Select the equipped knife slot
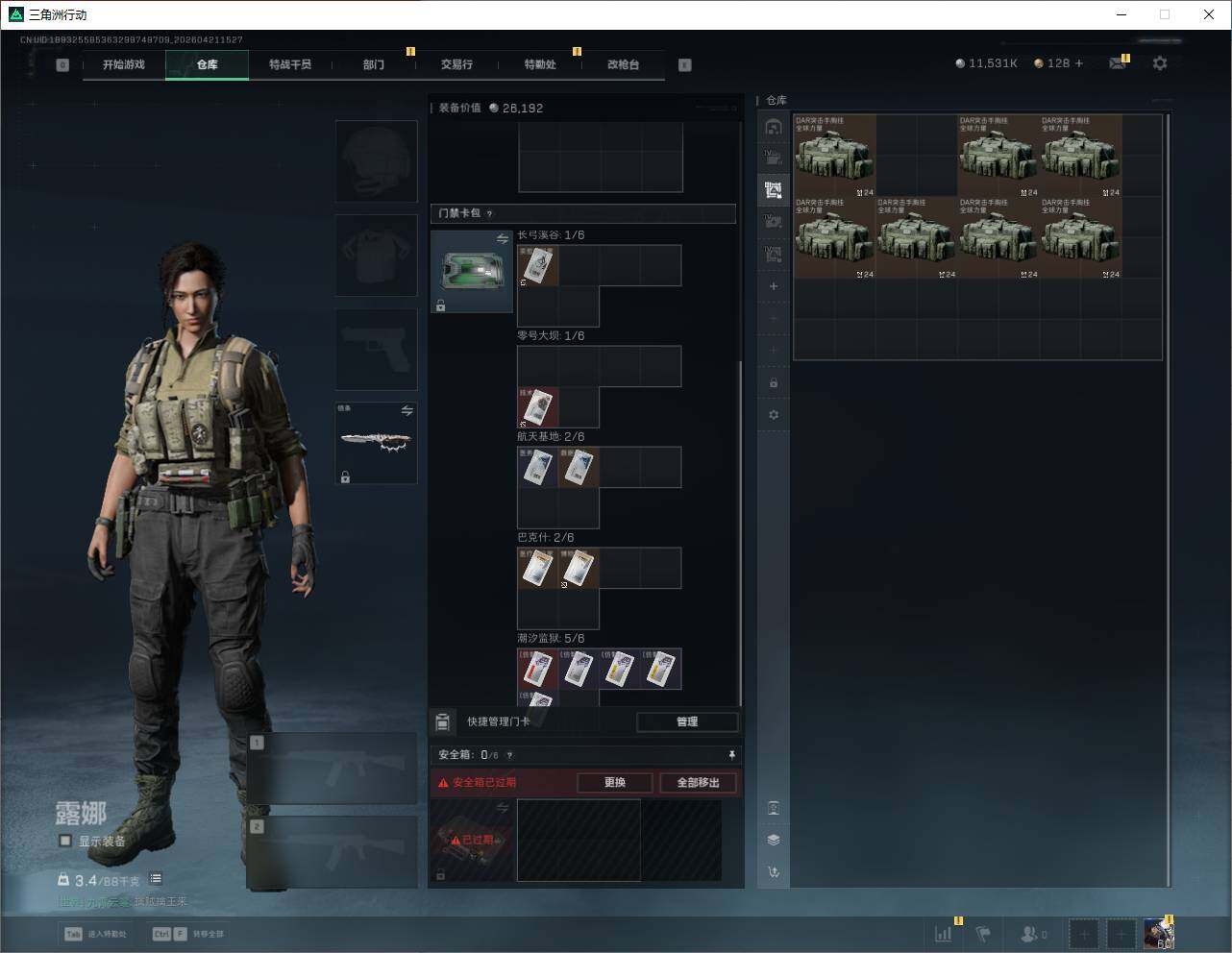 click(x=377, y=443)
